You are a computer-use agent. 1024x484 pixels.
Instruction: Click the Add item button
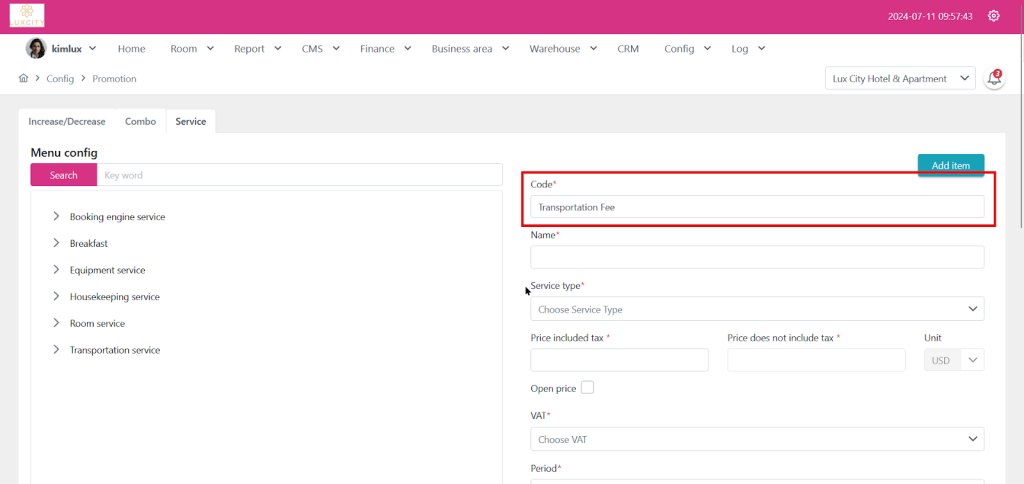tap(950, 165)
